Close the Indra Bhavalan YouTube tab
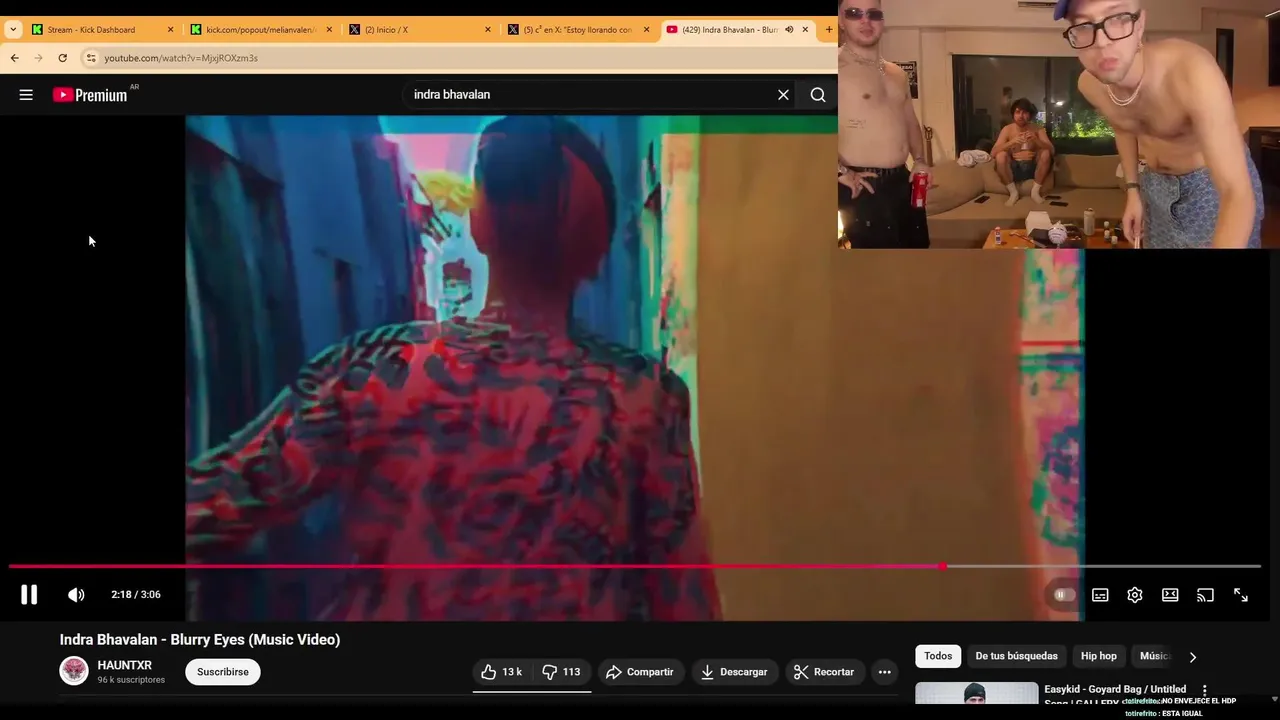The height and width of the screenshot is (720, 1280). tap(805, 30)
